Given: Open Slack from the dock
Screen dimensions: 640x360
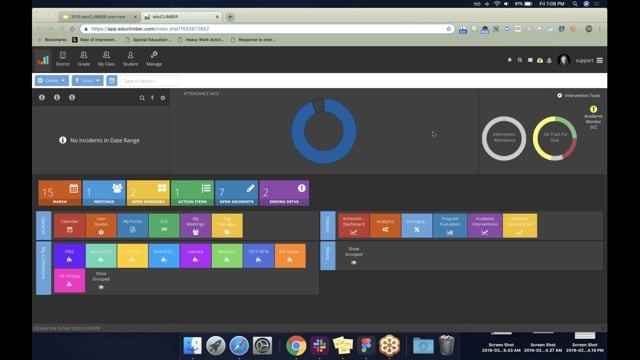Looking at the screenshot, I should coord(320,346).
